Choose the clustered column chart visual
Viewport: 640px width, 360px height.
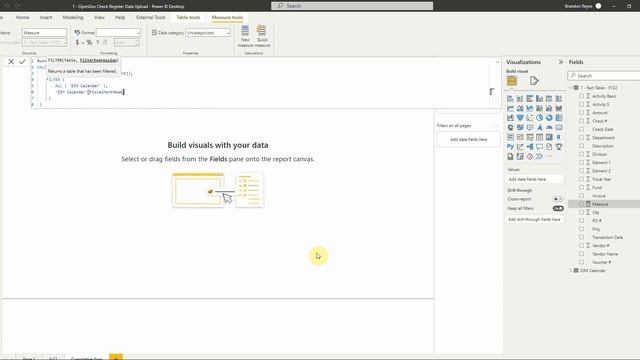(x=540, y=98)
